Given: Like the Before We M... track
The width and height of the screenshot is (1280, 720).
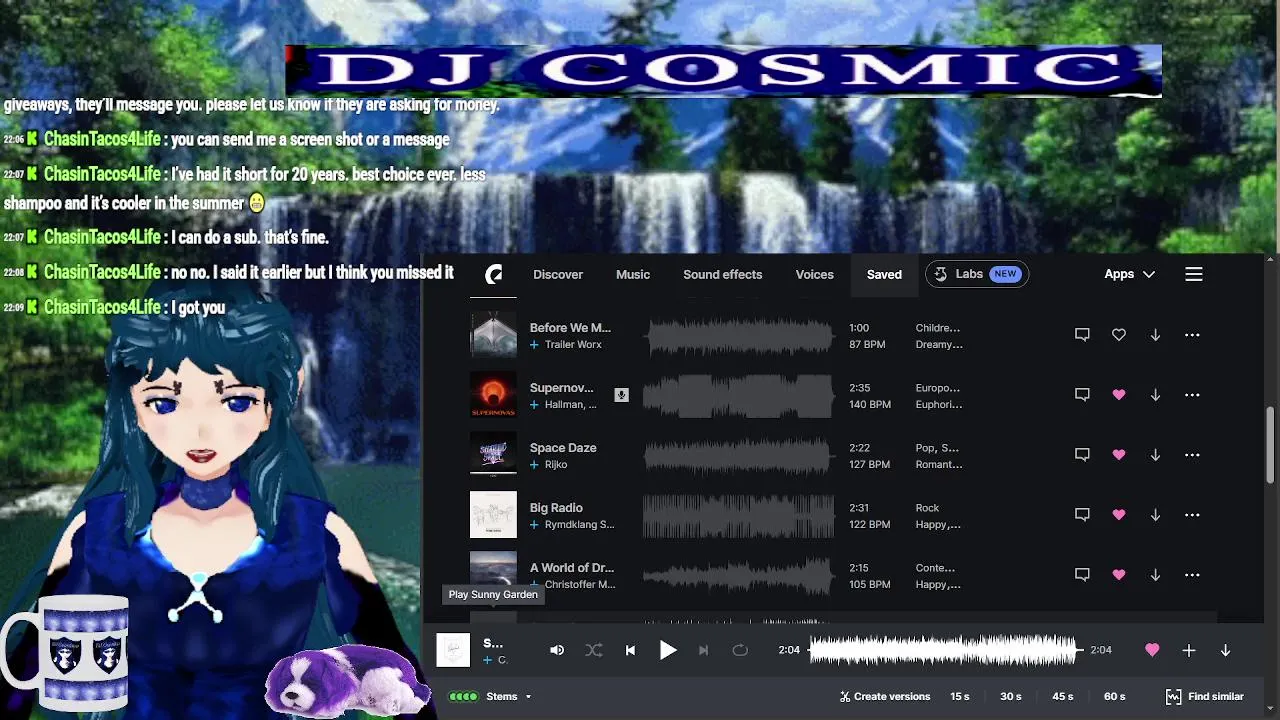Looking at the screenshot, I should click(x=1119, y=335).
